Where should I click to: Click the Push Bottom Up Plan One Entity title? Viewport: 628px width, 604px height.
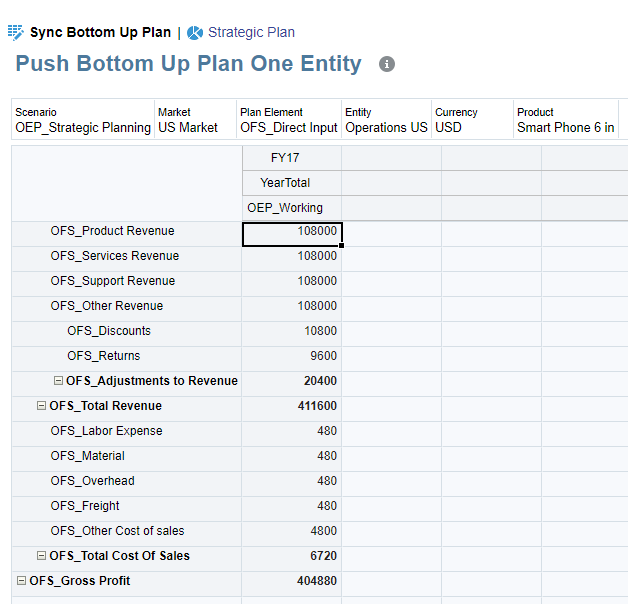[189, 64]
